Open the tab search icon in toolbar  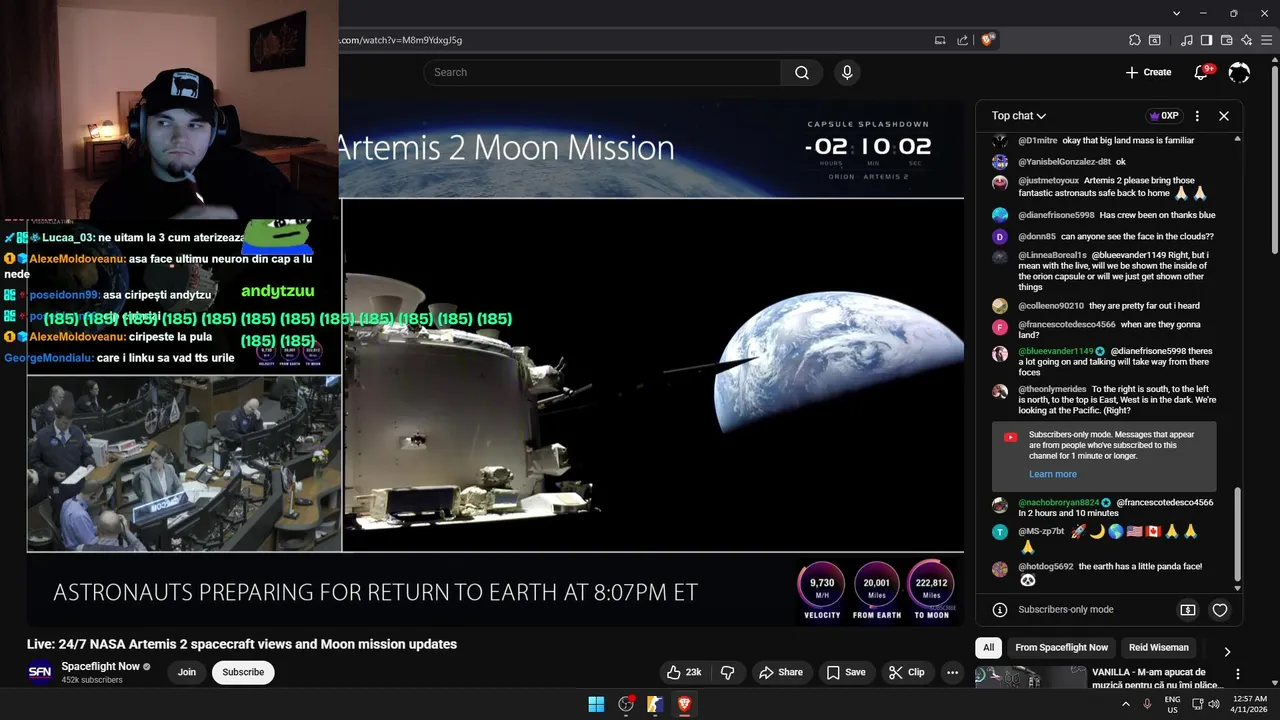[1154, 40]
